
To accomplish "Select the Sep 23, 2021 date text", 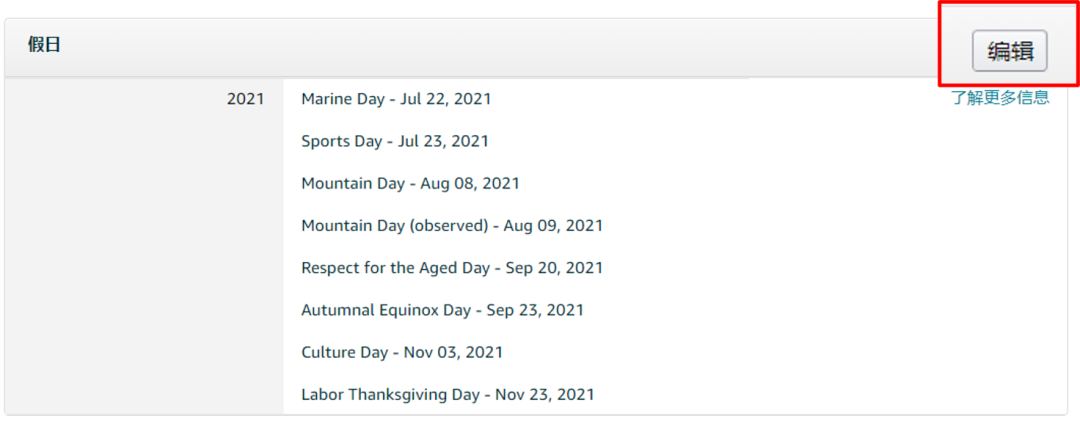I will (535, 310).
